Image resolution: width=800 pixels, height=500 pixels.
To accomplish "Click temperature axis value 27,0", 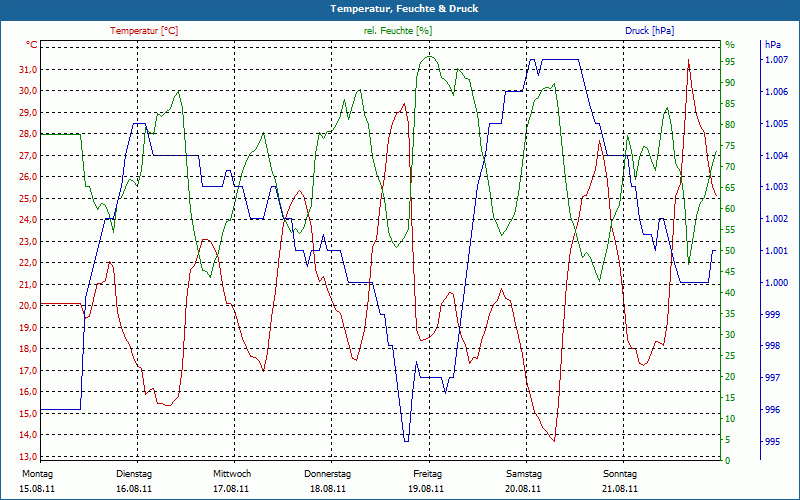I will 28,156.
